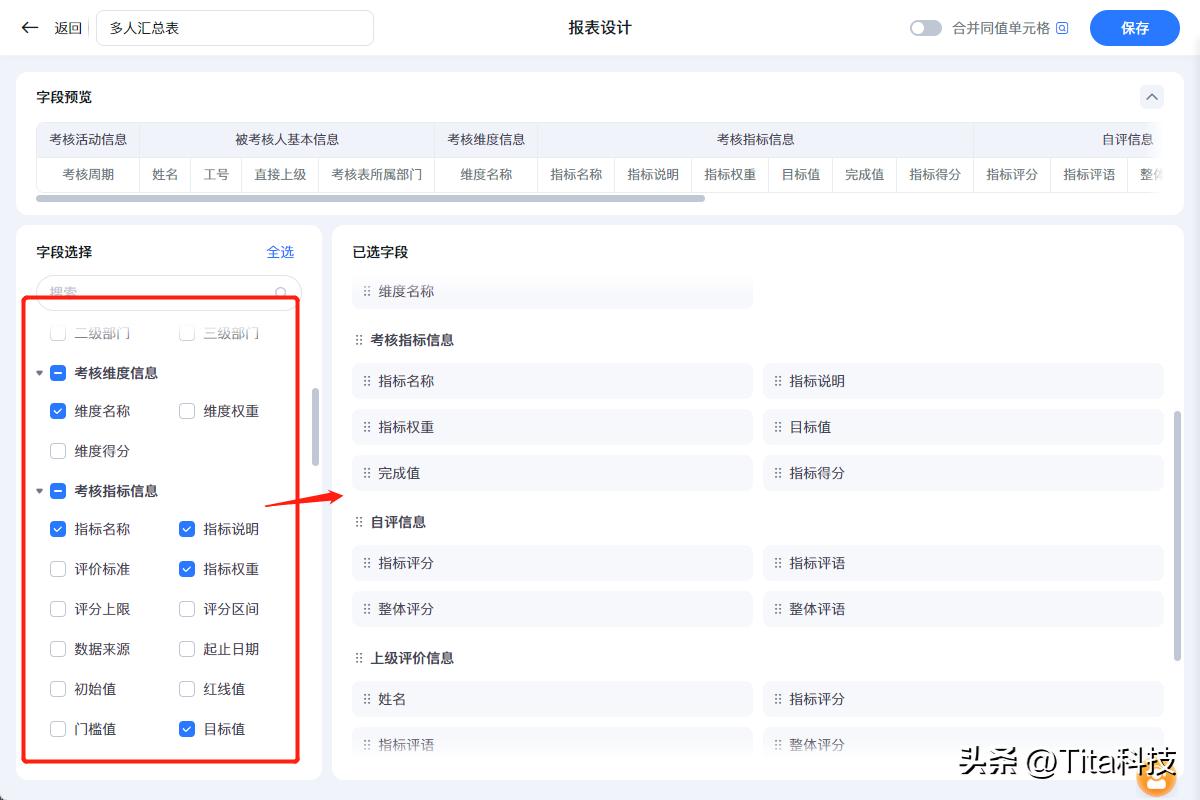Click the 被考核人基本信息 preview group header

[287, 140]
